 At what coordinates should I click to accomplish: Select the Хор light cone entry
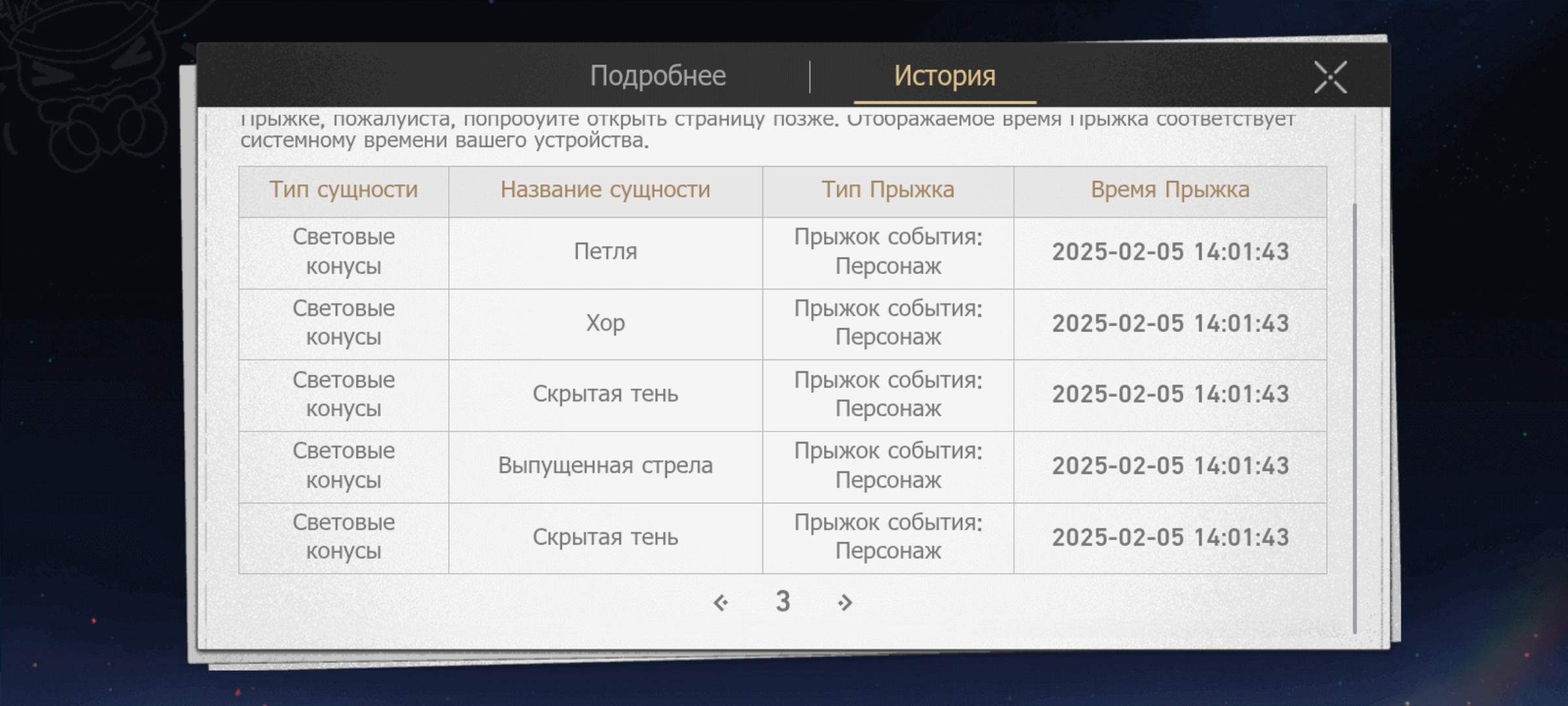coord(605,324)
